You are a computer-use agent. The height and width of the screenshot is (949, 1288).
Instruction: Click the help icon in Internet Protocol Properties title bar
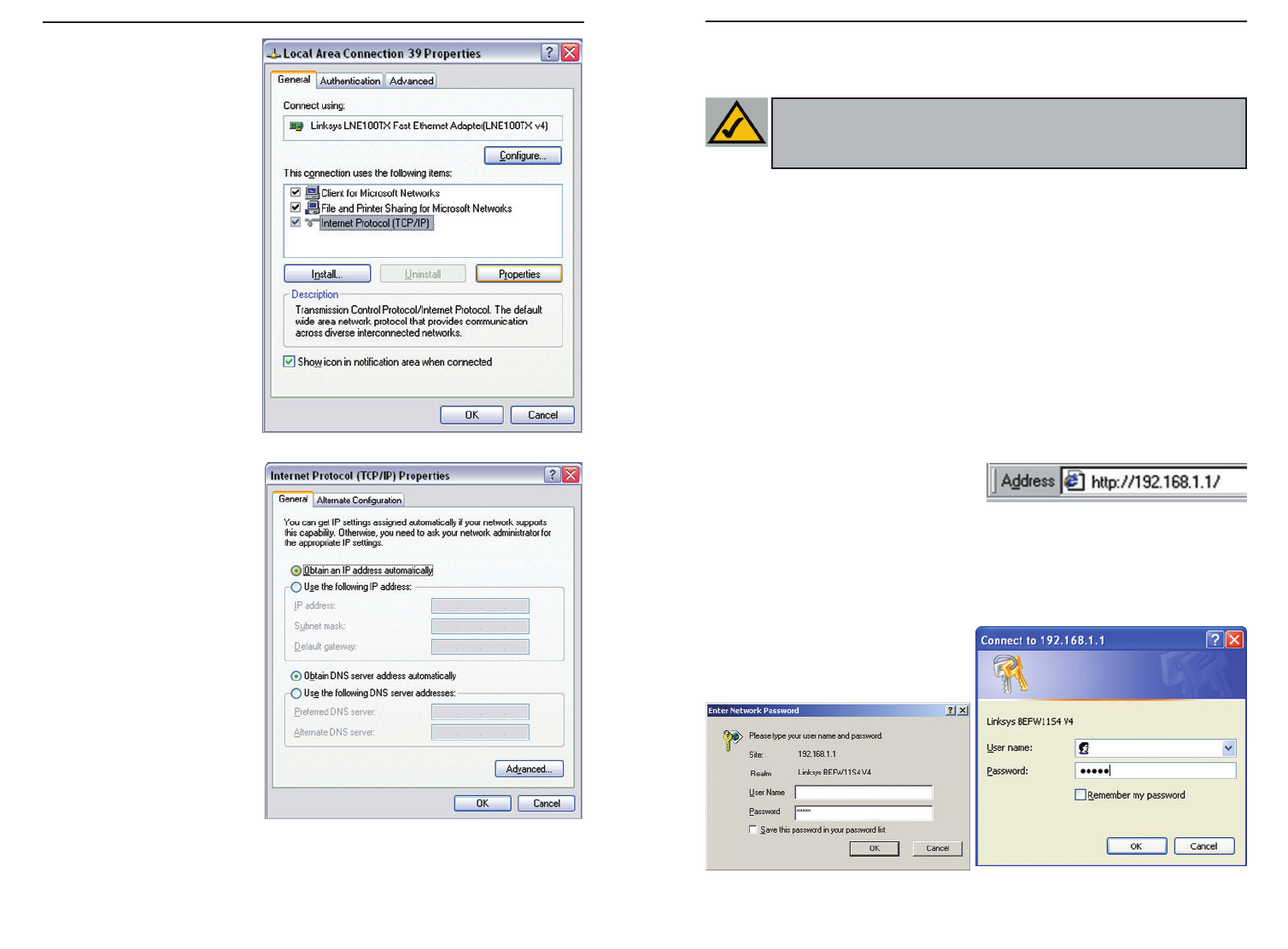(553, 475)
